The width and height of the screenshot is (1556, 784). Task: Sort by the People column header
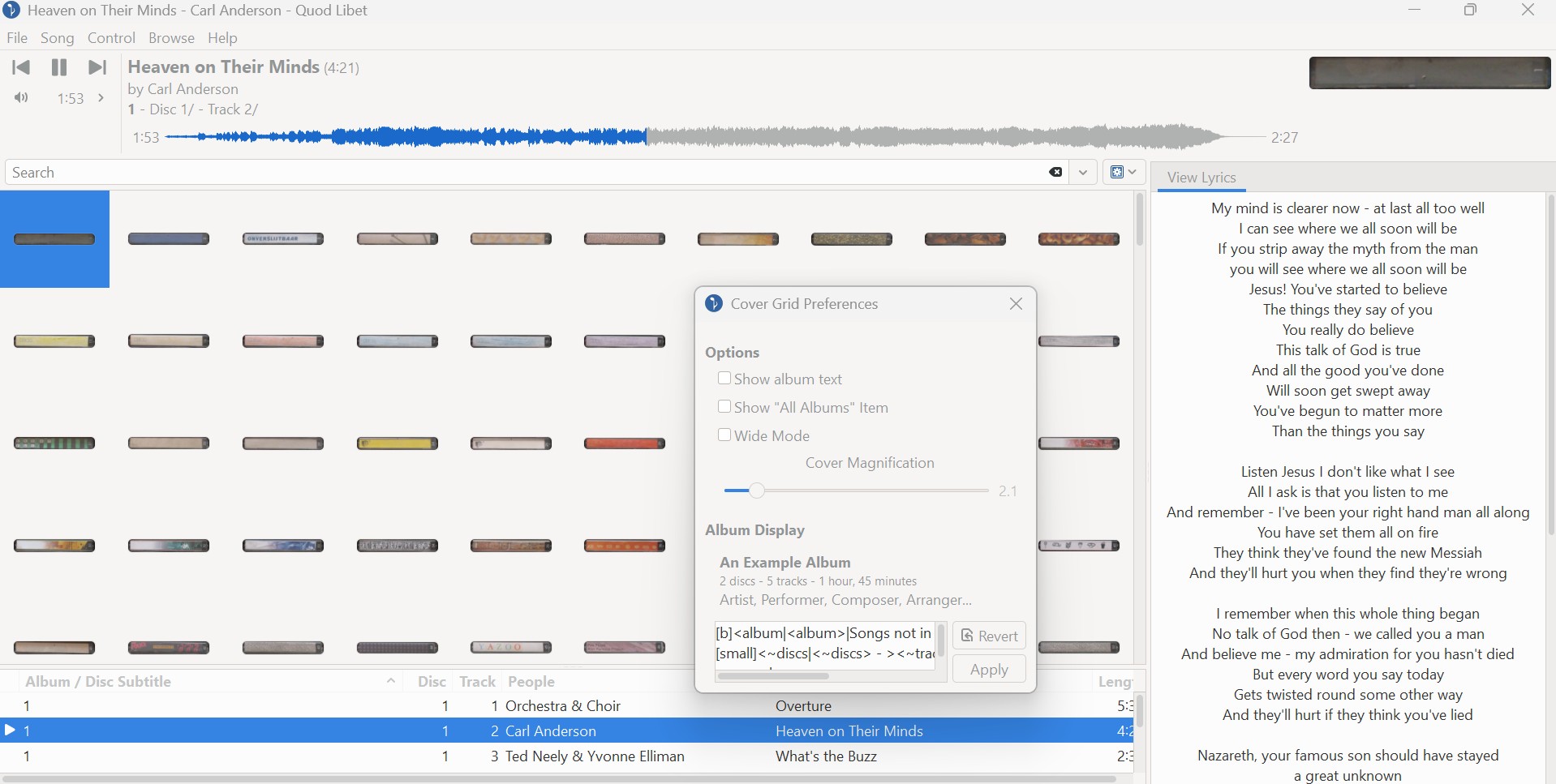(531, 682)
